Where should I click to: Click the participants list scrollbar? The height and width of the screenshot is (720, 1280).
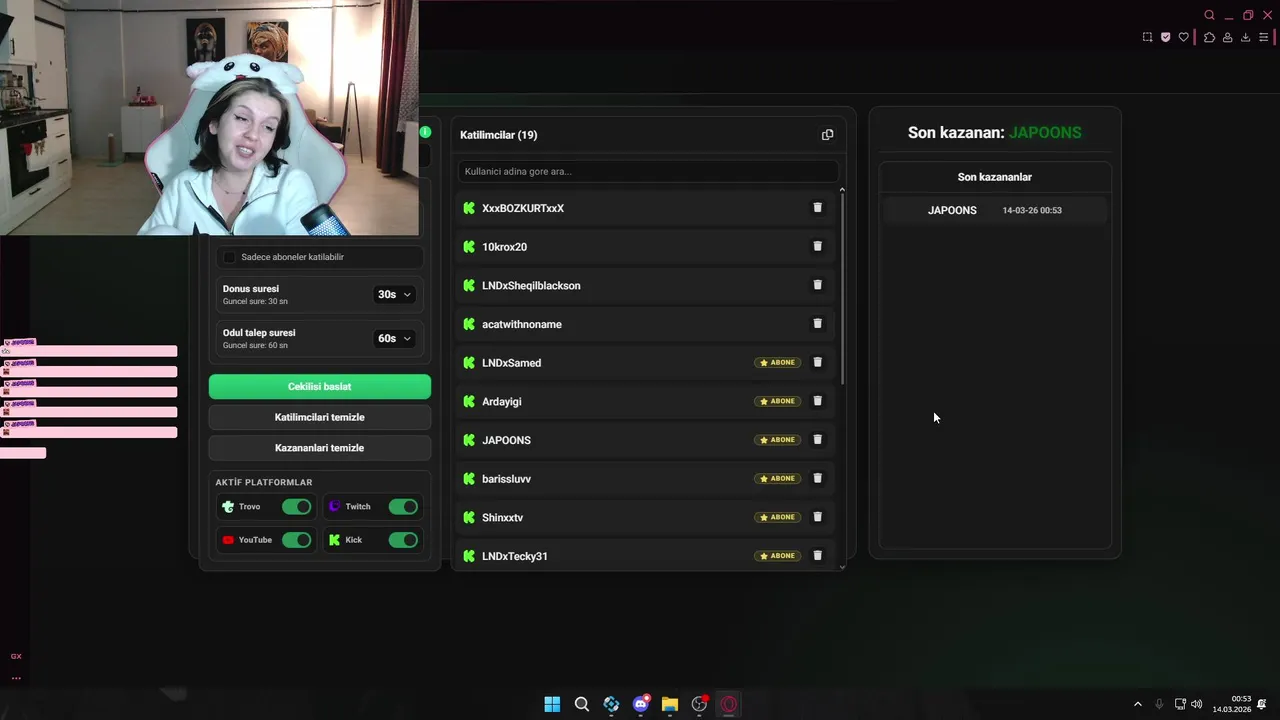point(842,290)
